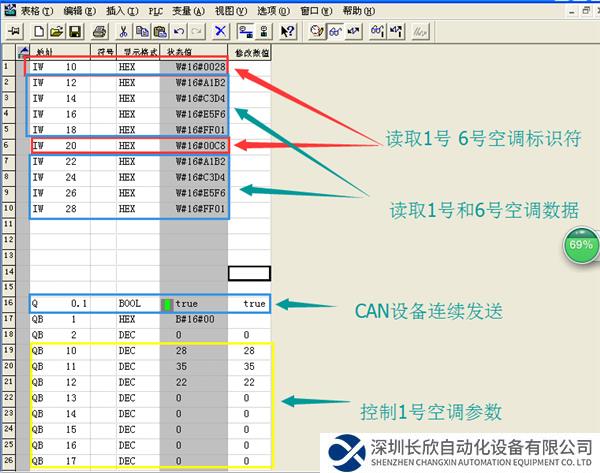Click the Paste clipboard icon
600x473 pixels.
click(158, 31)
